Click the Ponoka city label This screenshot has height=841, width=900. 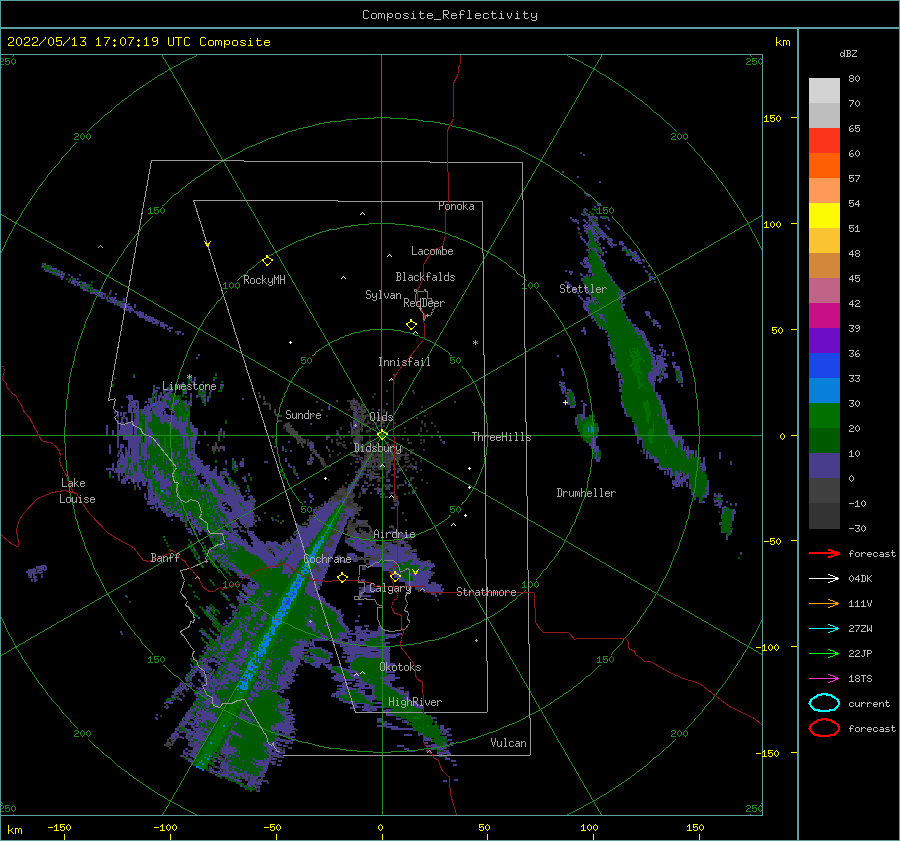click(x=456, y=206)
